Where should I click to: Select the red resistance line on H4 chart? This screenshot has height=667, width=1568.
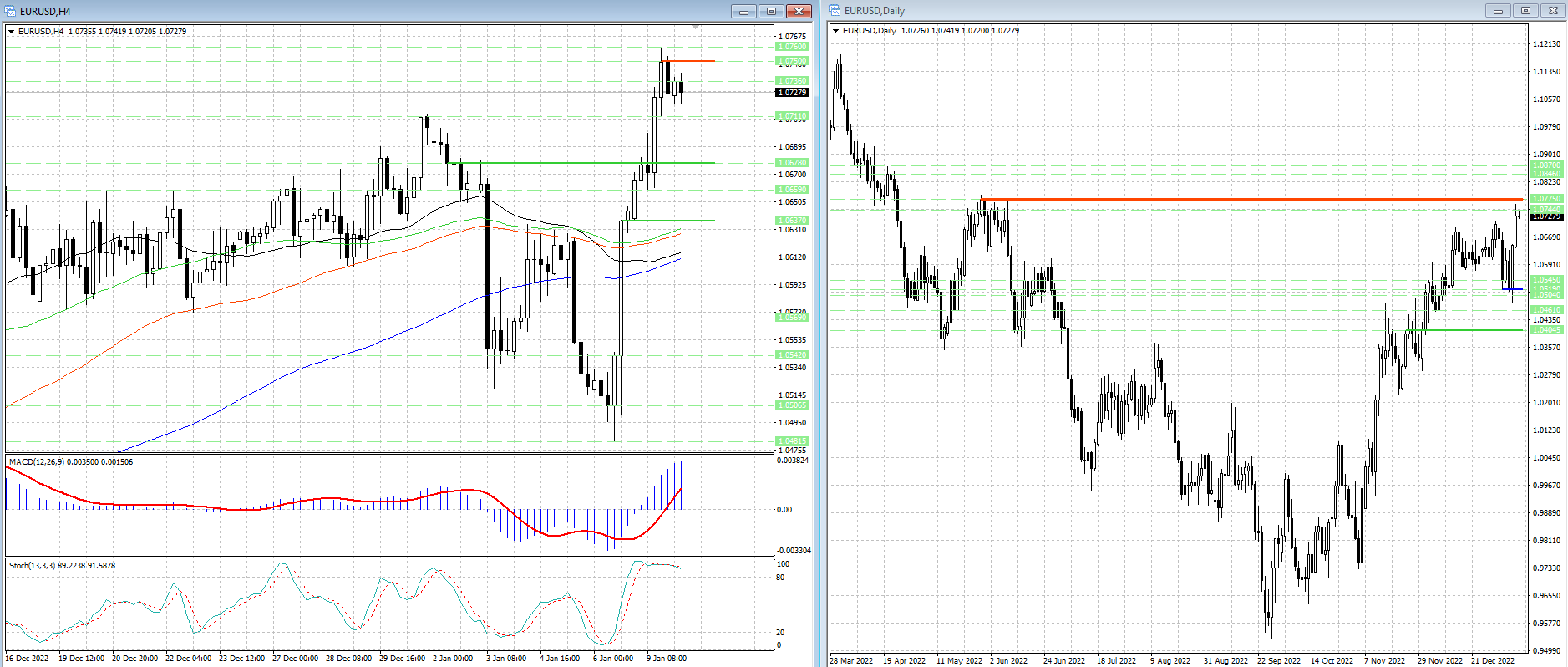click(x=688, y=61)
